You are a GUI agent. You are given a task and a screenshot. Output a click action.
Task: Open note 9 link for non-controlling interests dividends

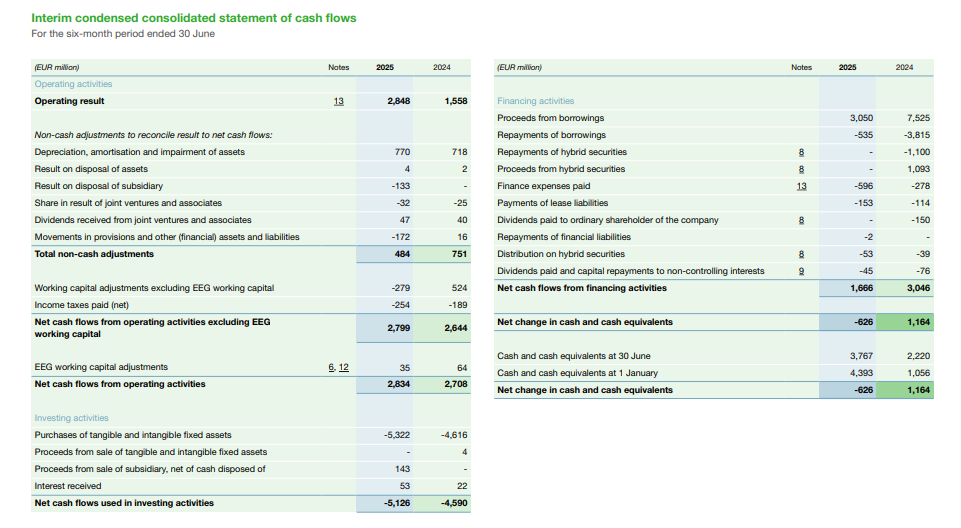click(801, 271)
